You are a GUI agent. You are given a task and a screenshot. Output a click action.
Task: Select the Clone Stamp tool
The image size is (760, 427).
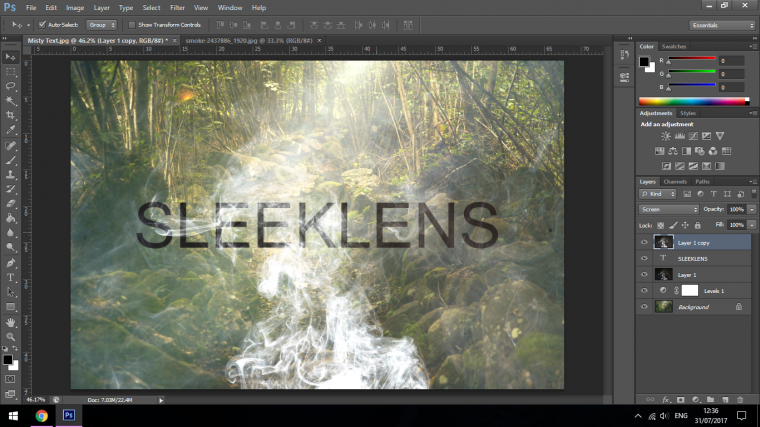pos(10,174)
